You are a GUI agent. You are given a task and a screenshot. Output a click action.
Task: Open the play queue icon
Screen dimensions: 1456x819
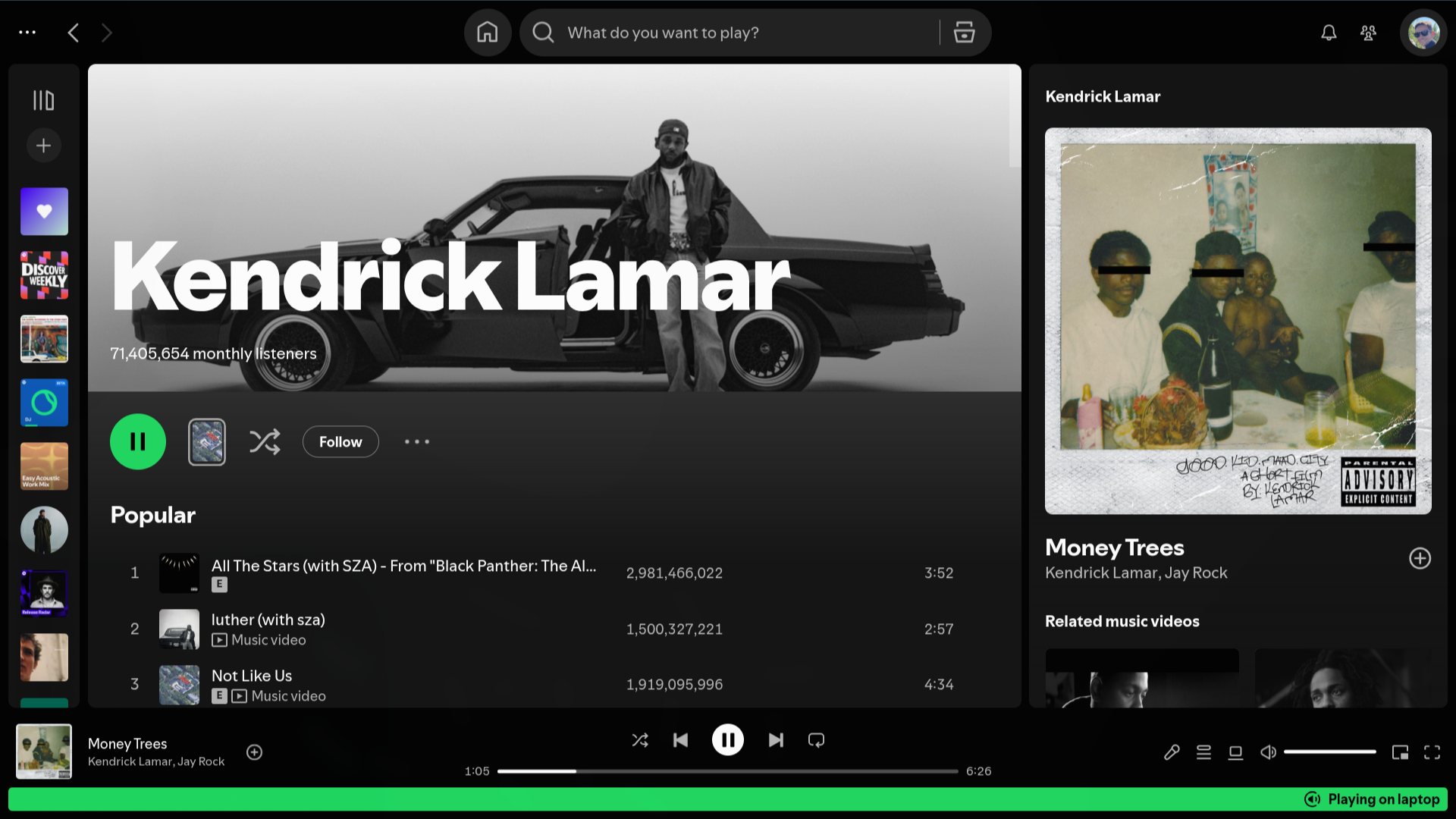click(1203, 752)
